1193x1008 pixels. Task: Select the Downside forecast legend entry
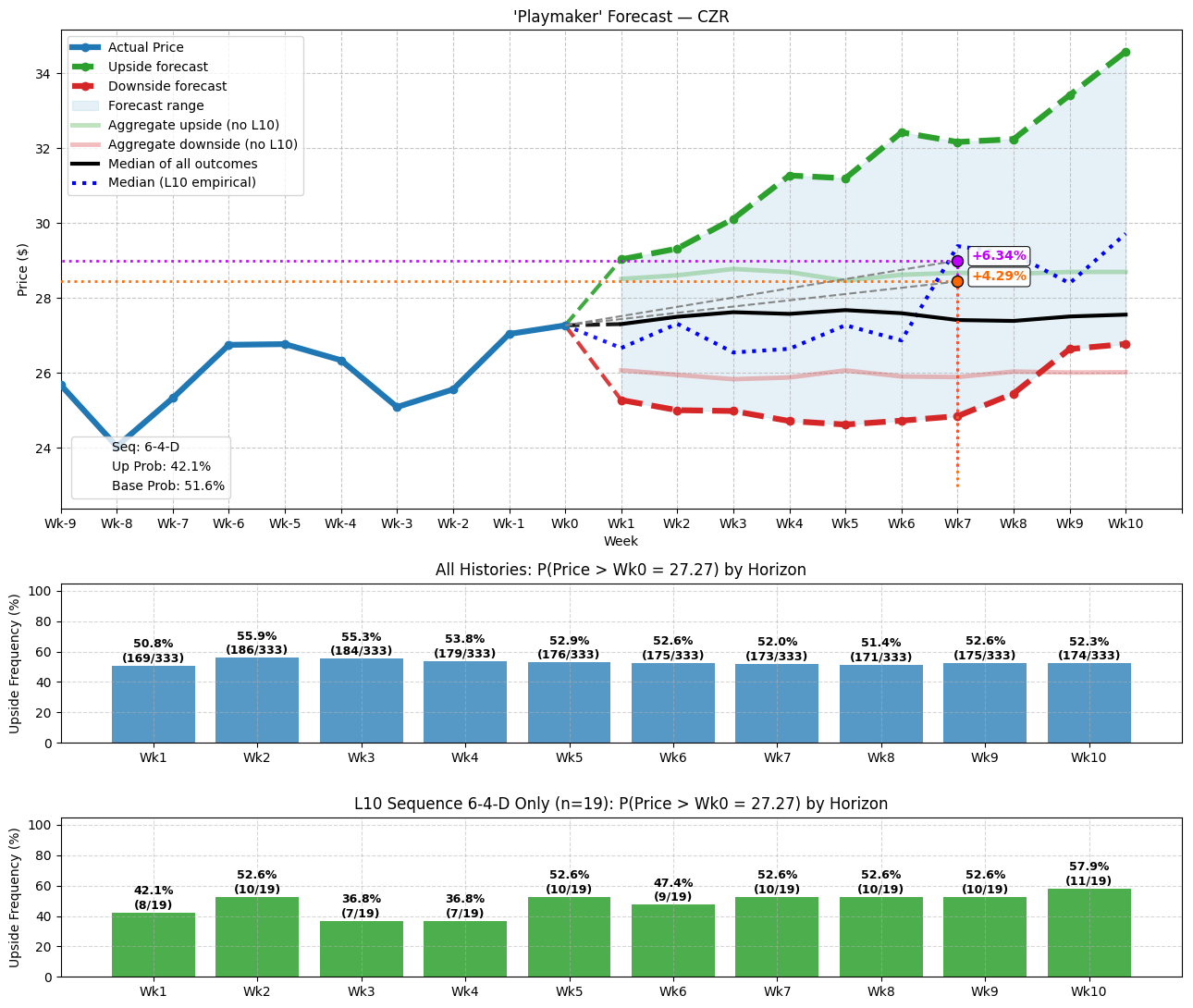click(148, 86)
